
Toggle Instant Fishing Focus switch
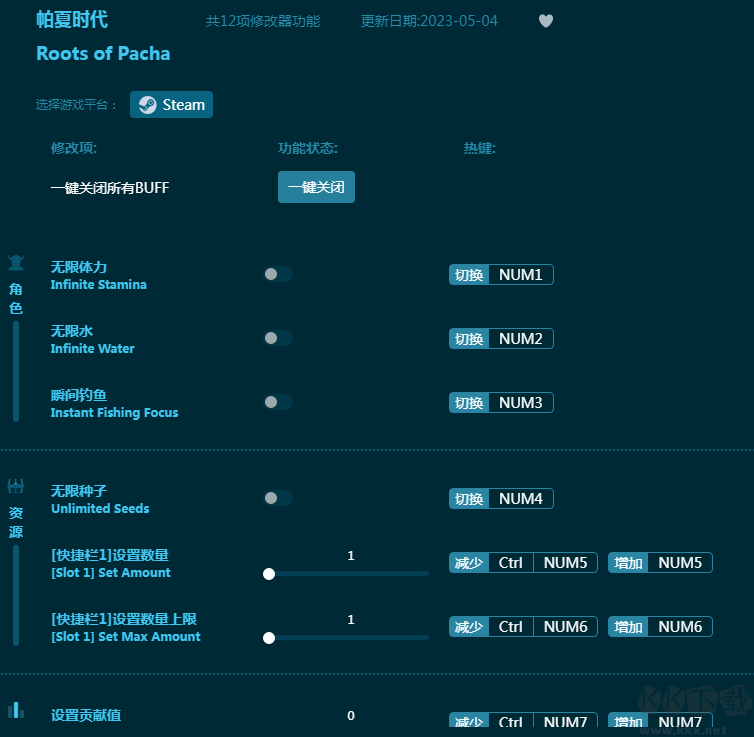click(x=278, y=402)
